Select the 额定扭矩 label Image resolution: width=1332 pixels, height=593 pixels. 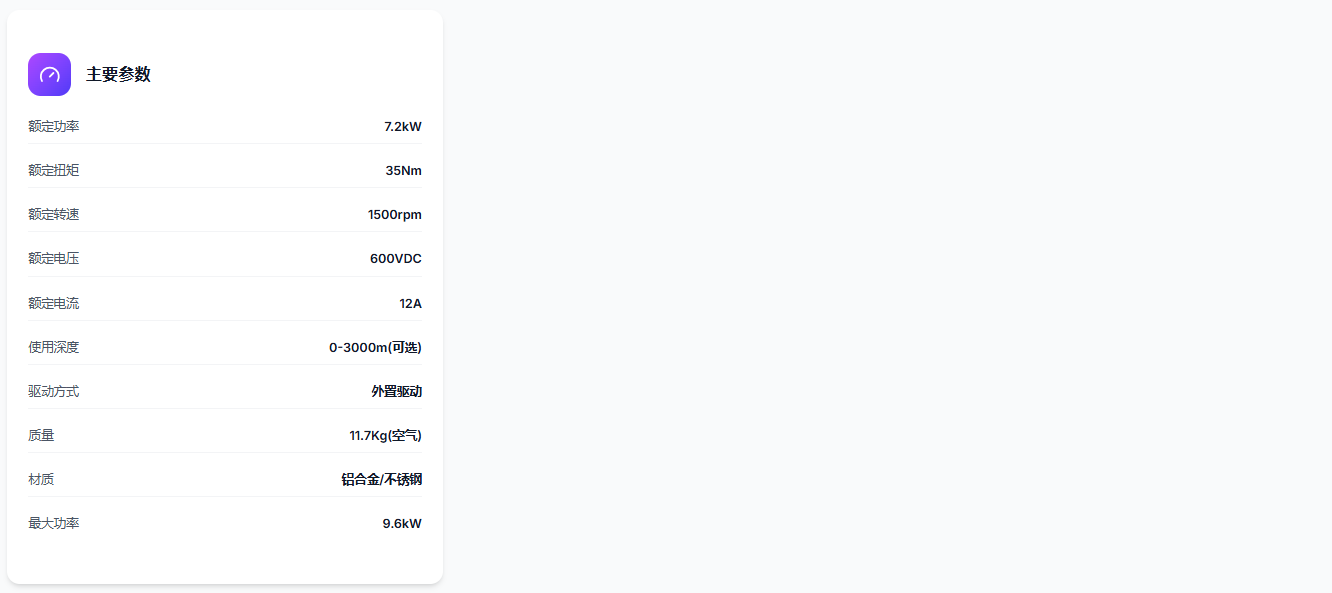(54, 171)
